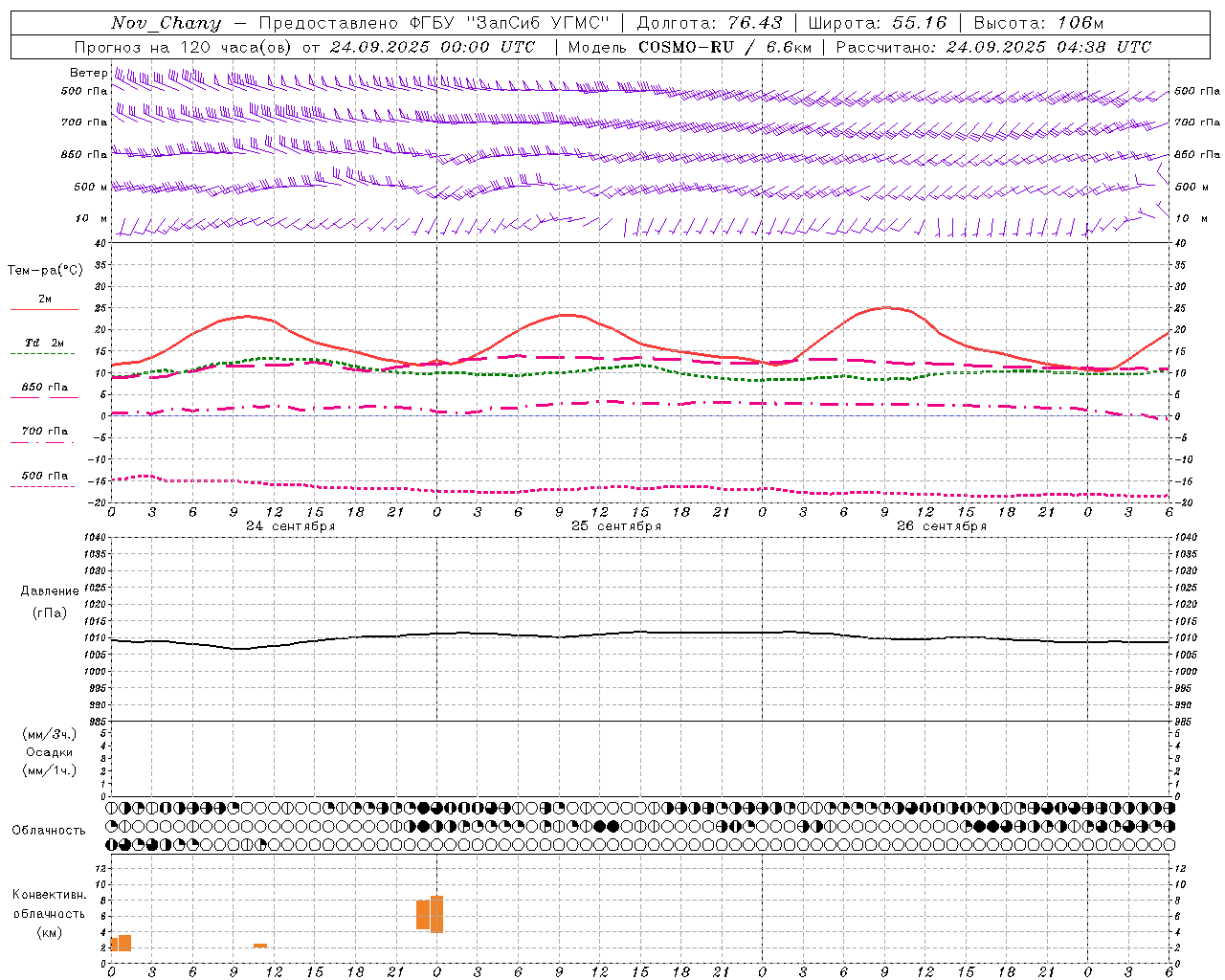The image size is (1225, 980).
Task: Click the Давление pressure panel label
Action: (x=50, y=590)
